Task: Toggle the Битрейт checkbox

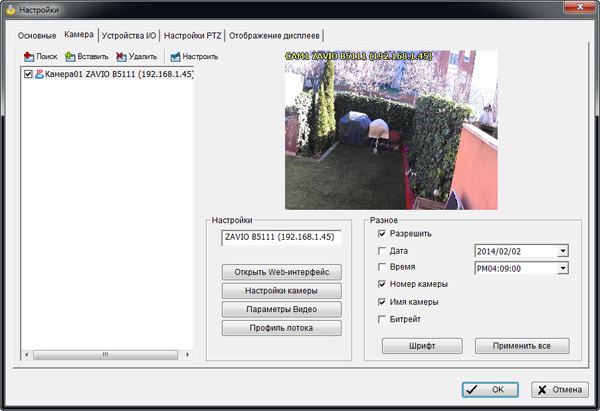Action: [381, 319]
